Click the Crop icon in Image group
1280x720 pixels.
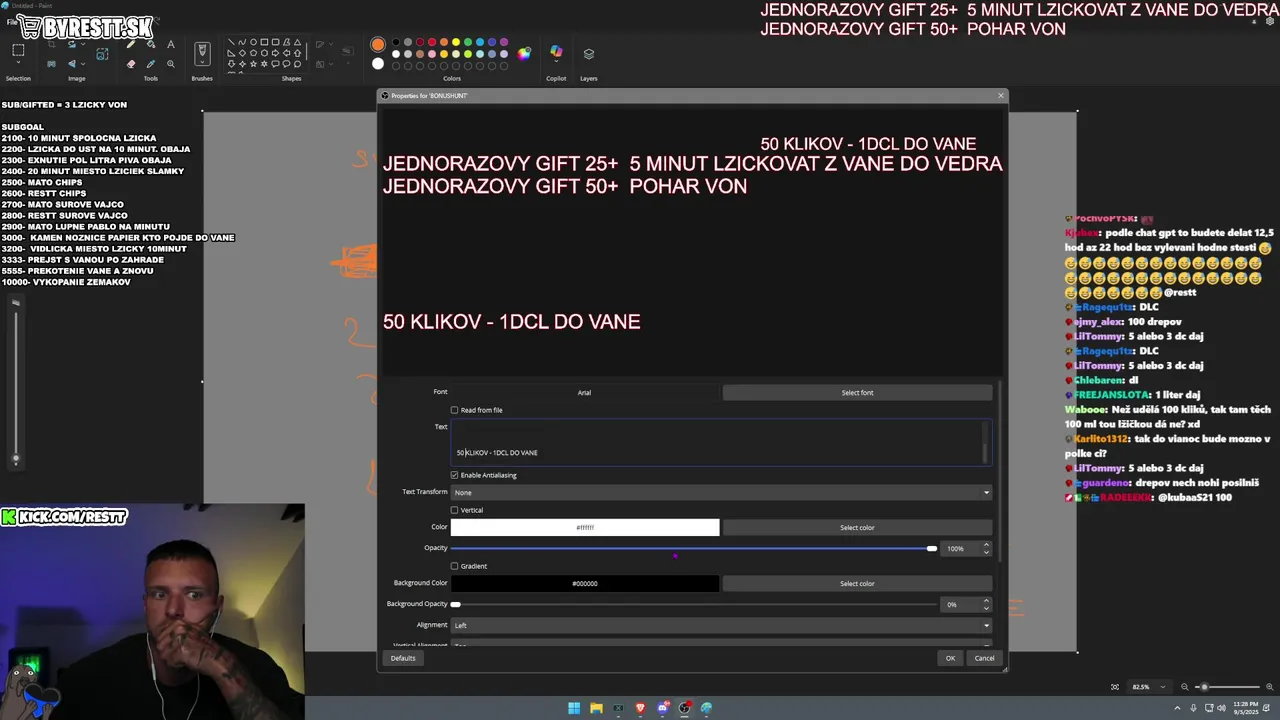pos(51,45)
